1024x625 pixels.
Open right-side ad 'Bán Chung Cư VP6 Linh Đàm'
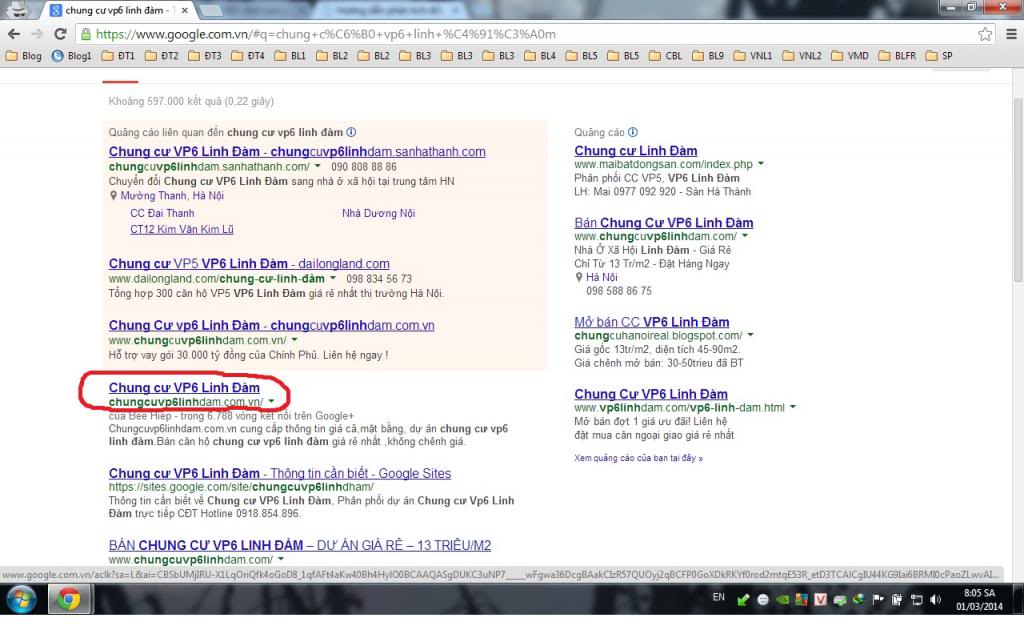tap(664, 223)
